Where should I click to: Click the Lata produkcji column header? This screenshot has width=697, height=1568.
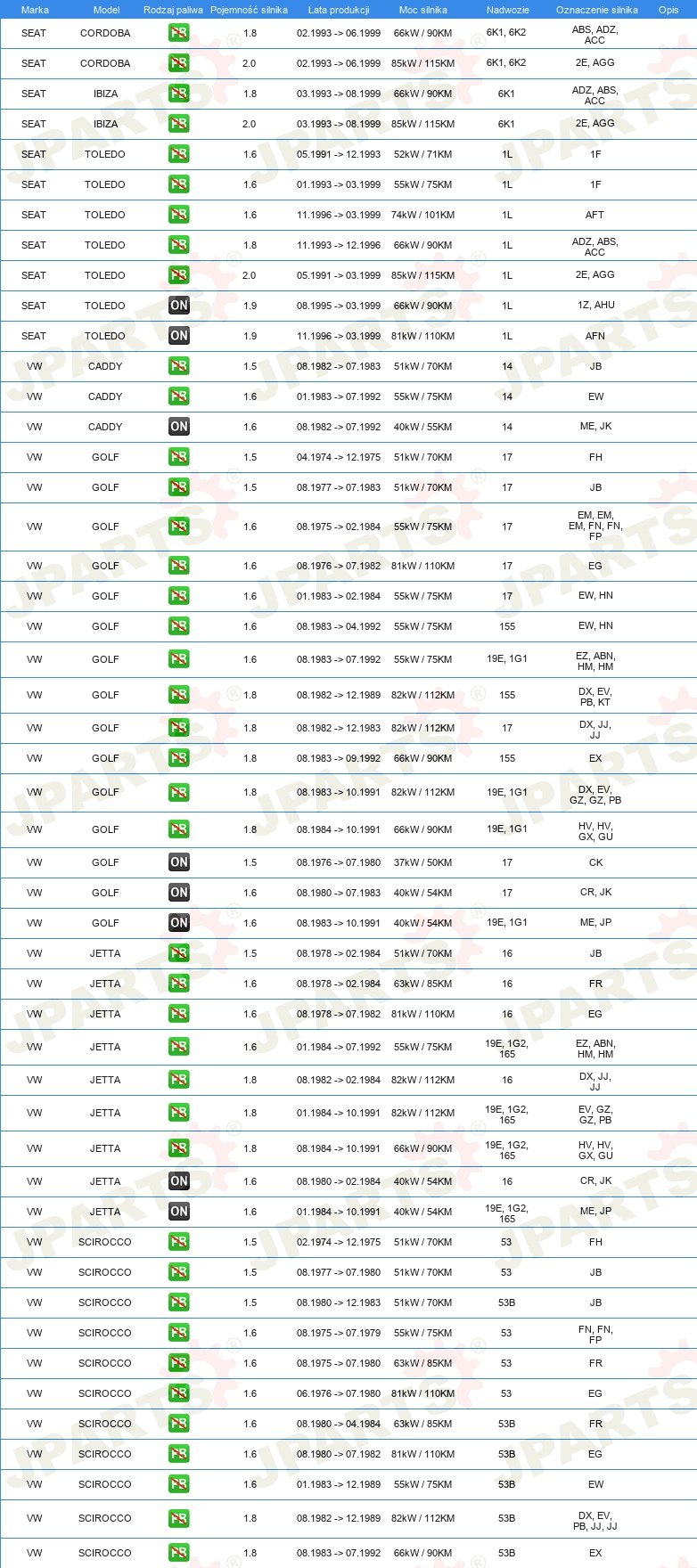339,10
